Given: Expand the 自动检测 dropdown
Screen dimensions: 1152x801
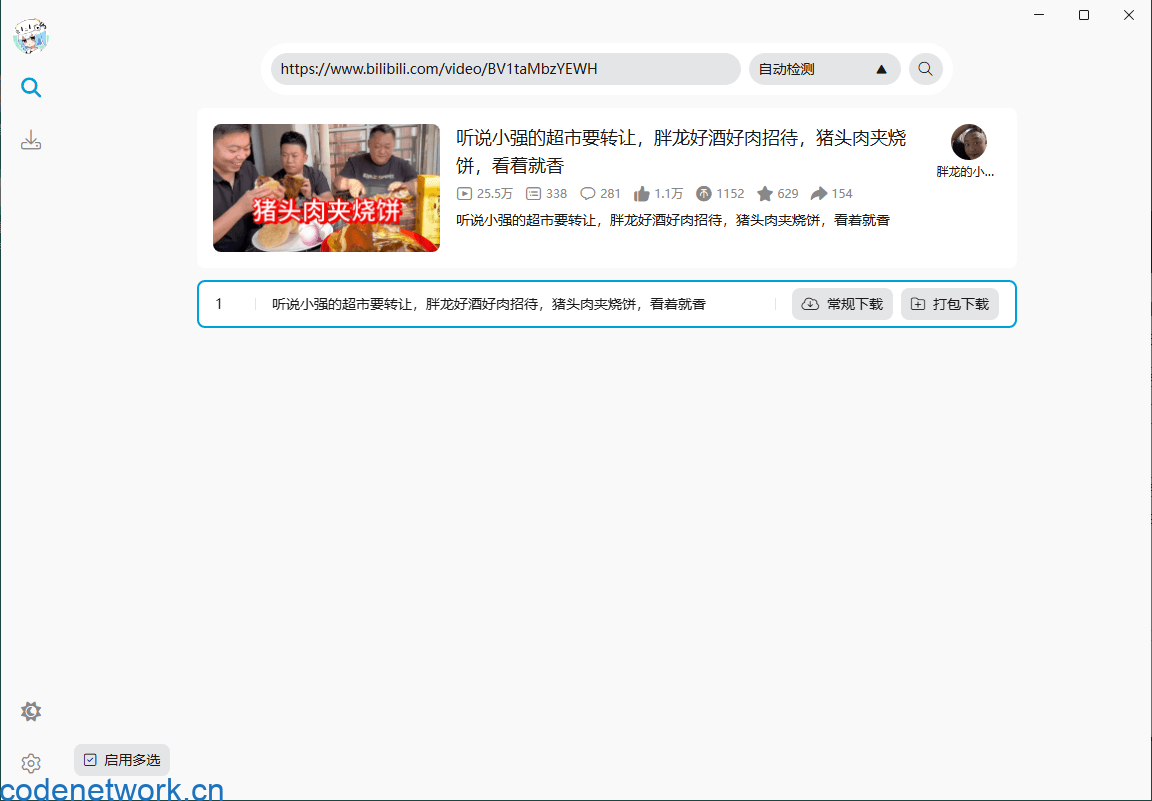Looking at the screenshot, I should click(824, 69).
